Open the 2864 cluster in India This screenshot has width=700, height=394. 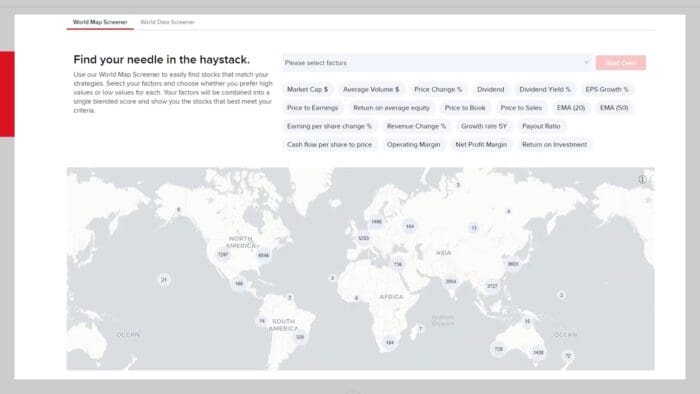(x=451, y=282)
